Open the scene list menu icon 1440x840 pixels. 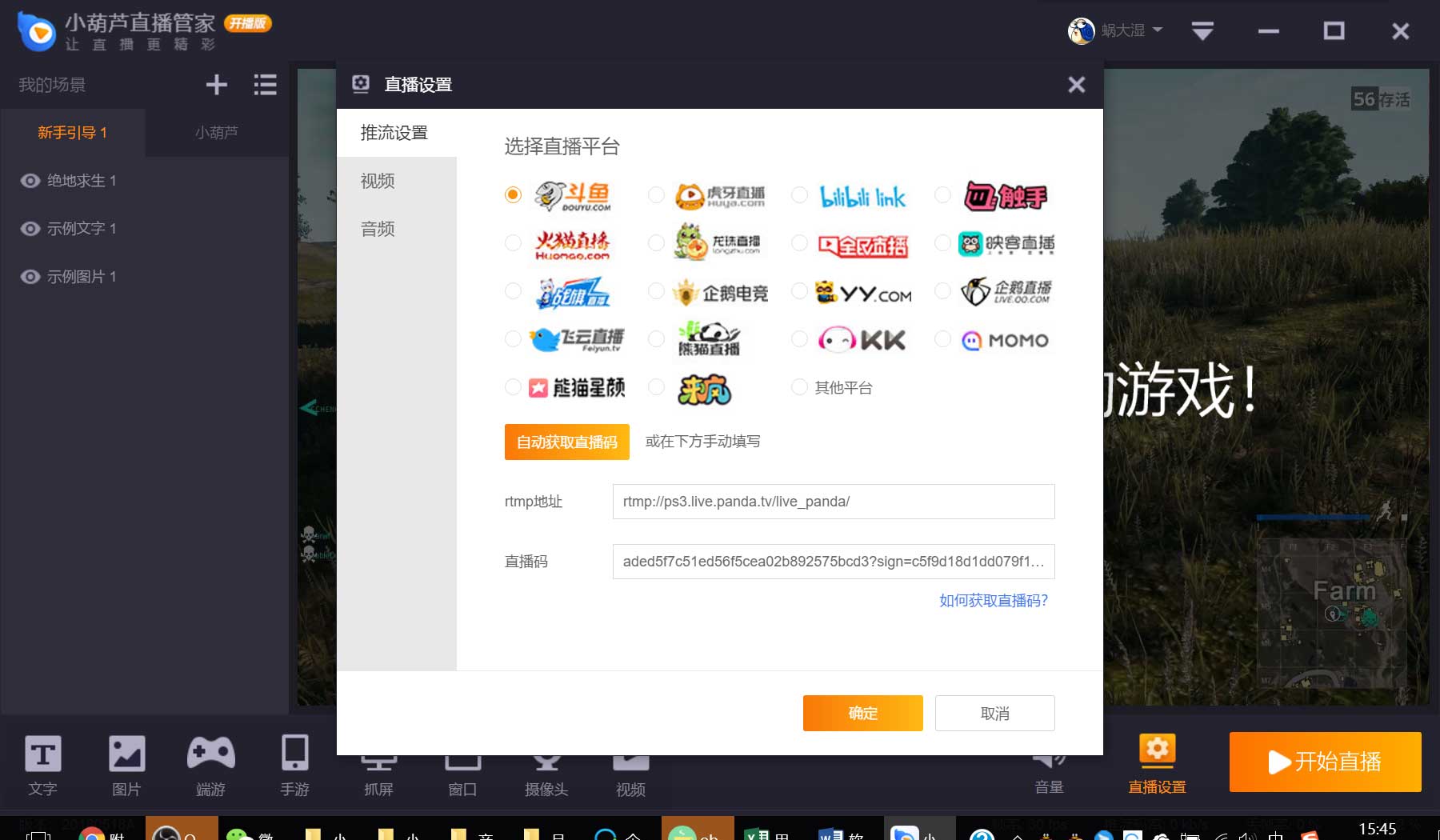(265, 85)
